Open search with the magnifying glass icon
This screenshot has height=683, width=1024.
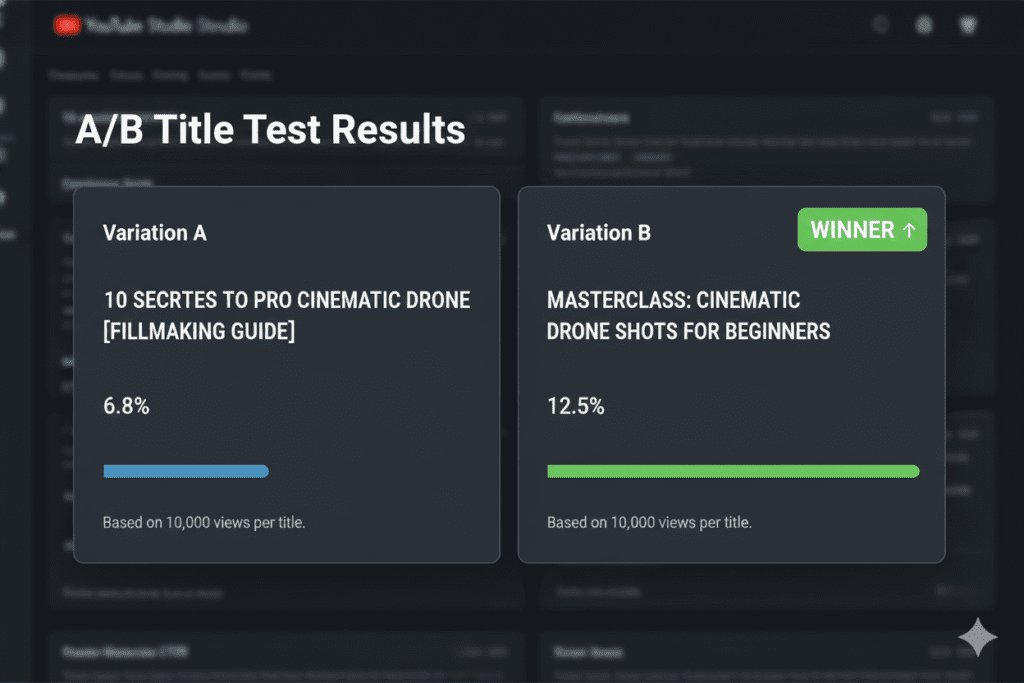(x=880, y=24)
